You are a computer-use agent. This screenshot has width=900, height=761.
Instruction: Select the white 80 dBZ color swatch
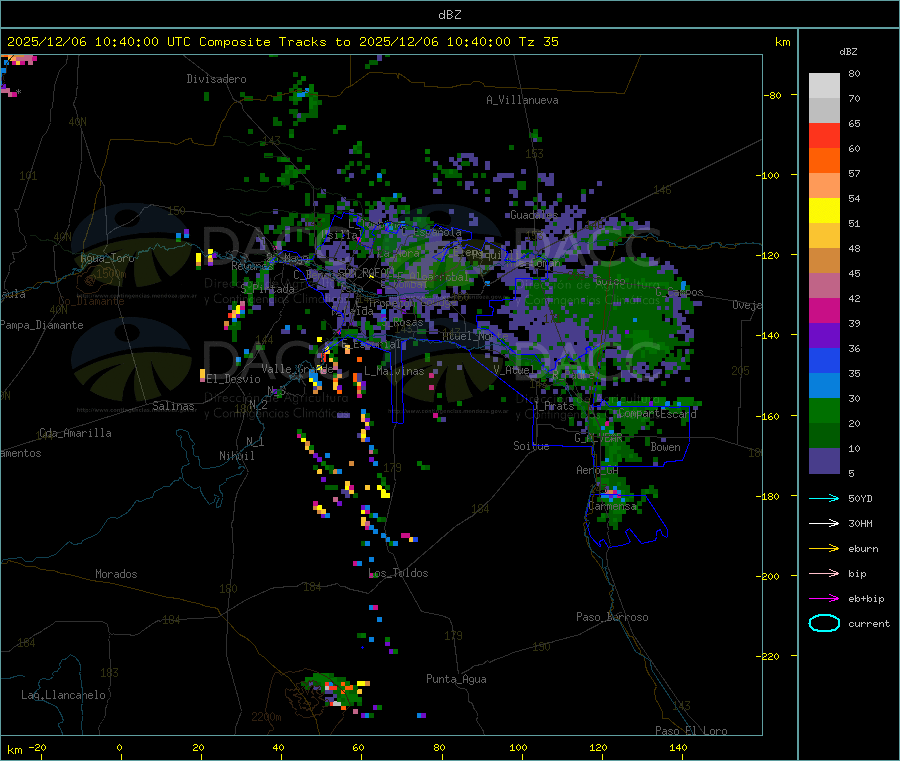[x=824, y=86]
